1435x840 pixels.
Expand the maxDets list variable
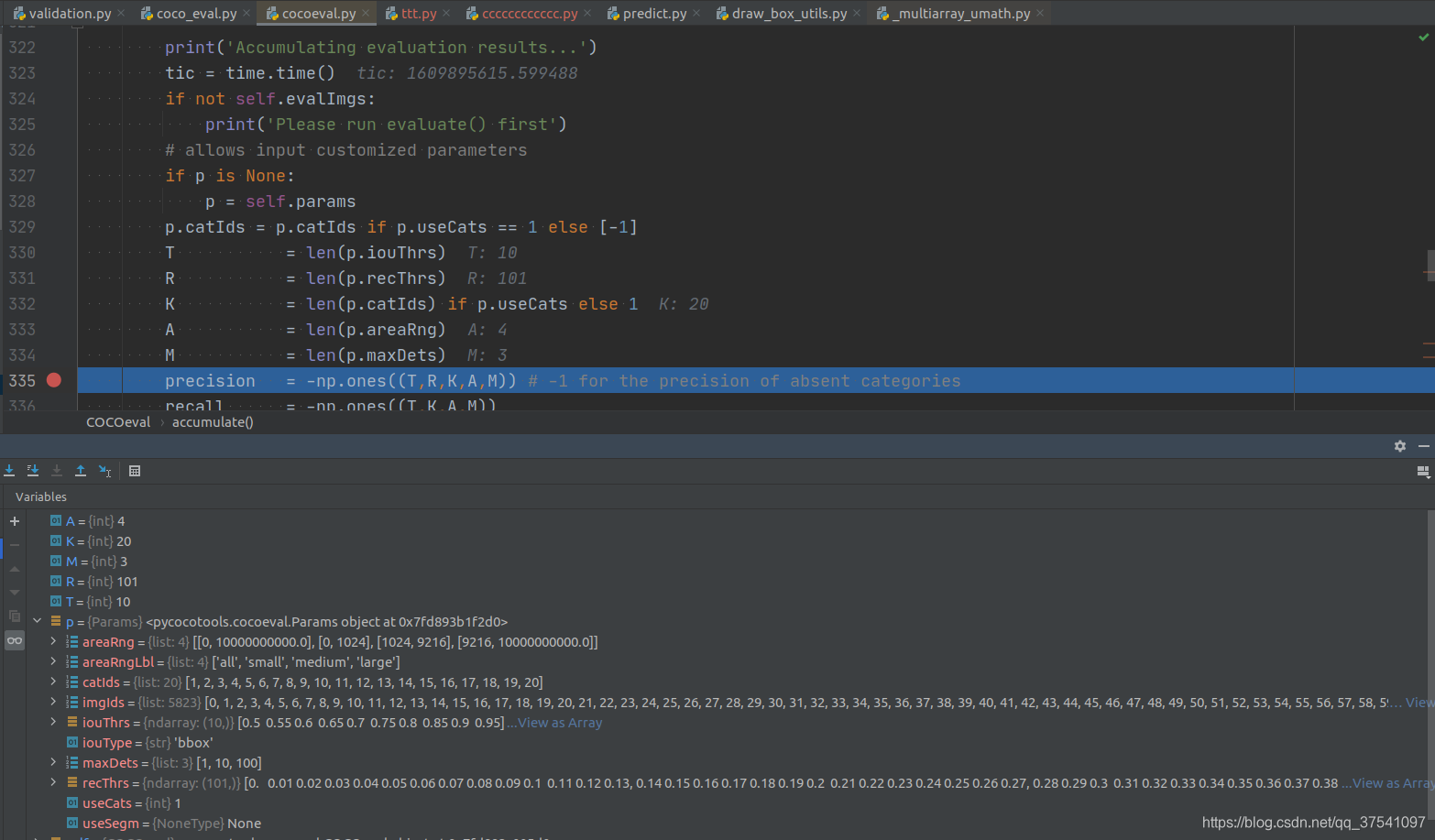pyautogui.click(x=53, y=762)
